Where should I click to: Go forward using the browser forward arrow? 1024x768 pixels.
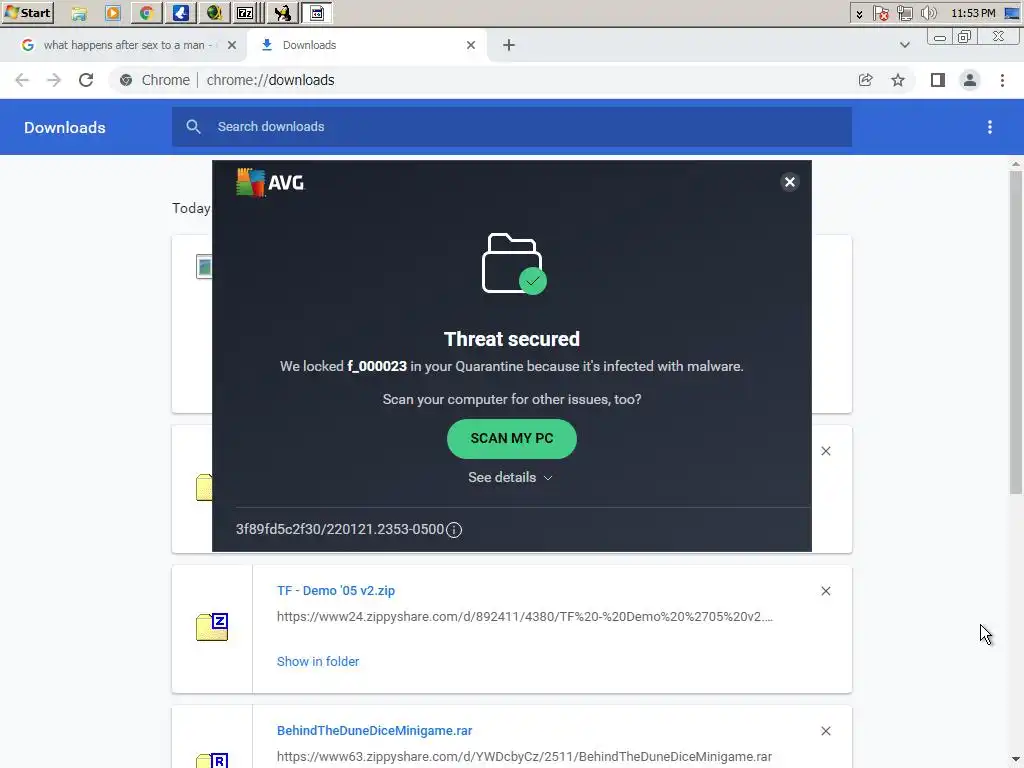point(54,80)
